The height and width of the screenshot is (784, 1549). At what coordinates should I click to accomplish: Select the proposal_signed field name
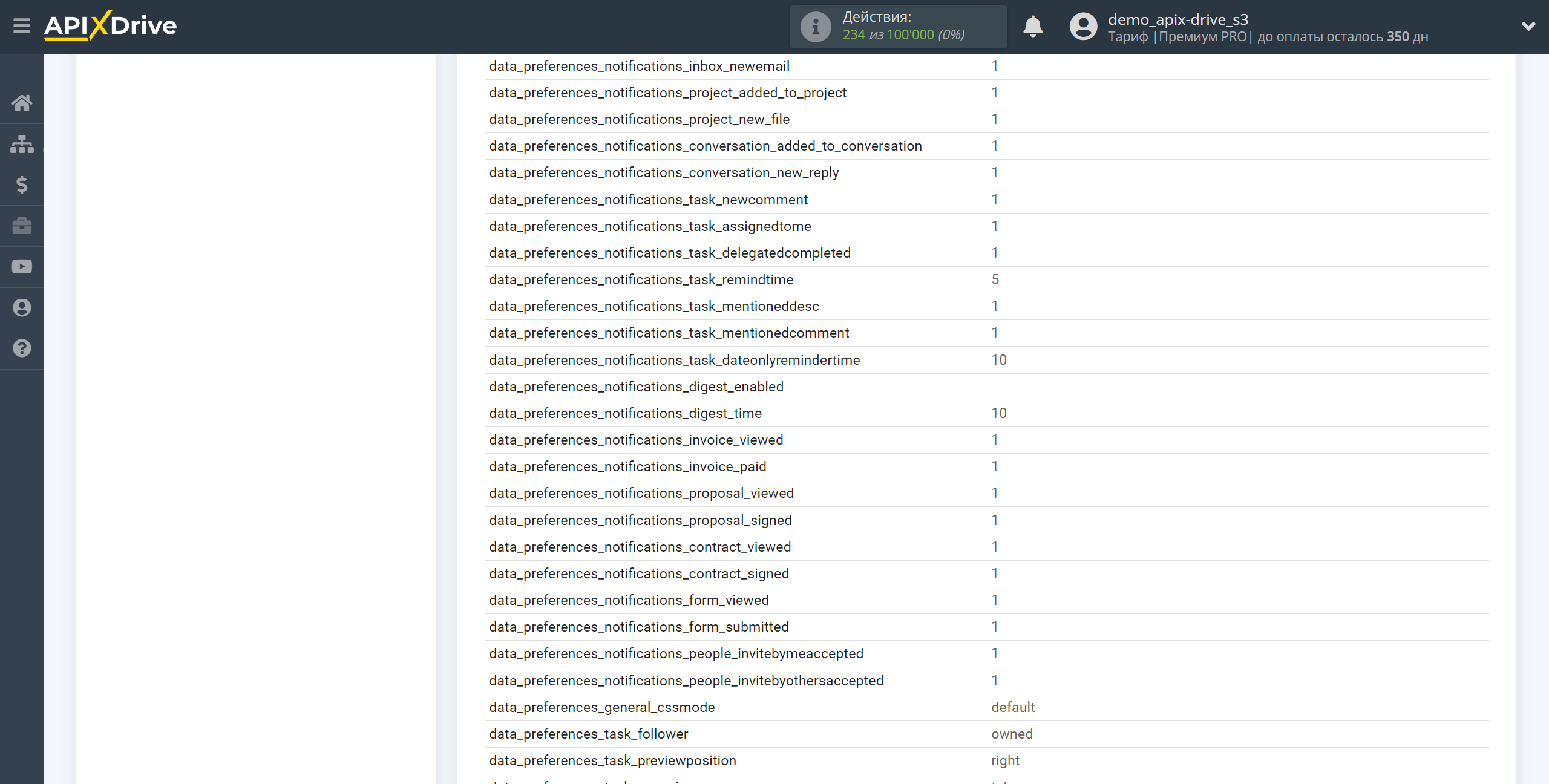coord(640,520)
